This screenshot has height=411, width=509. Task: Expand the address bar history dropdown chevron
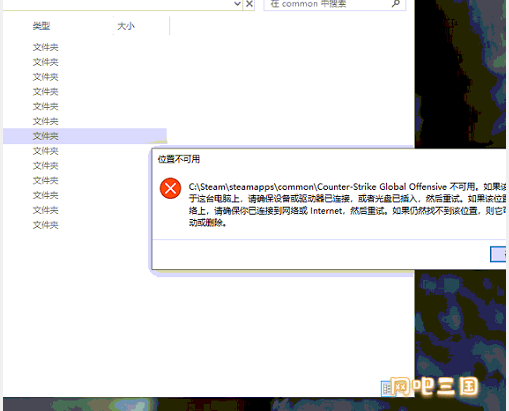point(237,4)
